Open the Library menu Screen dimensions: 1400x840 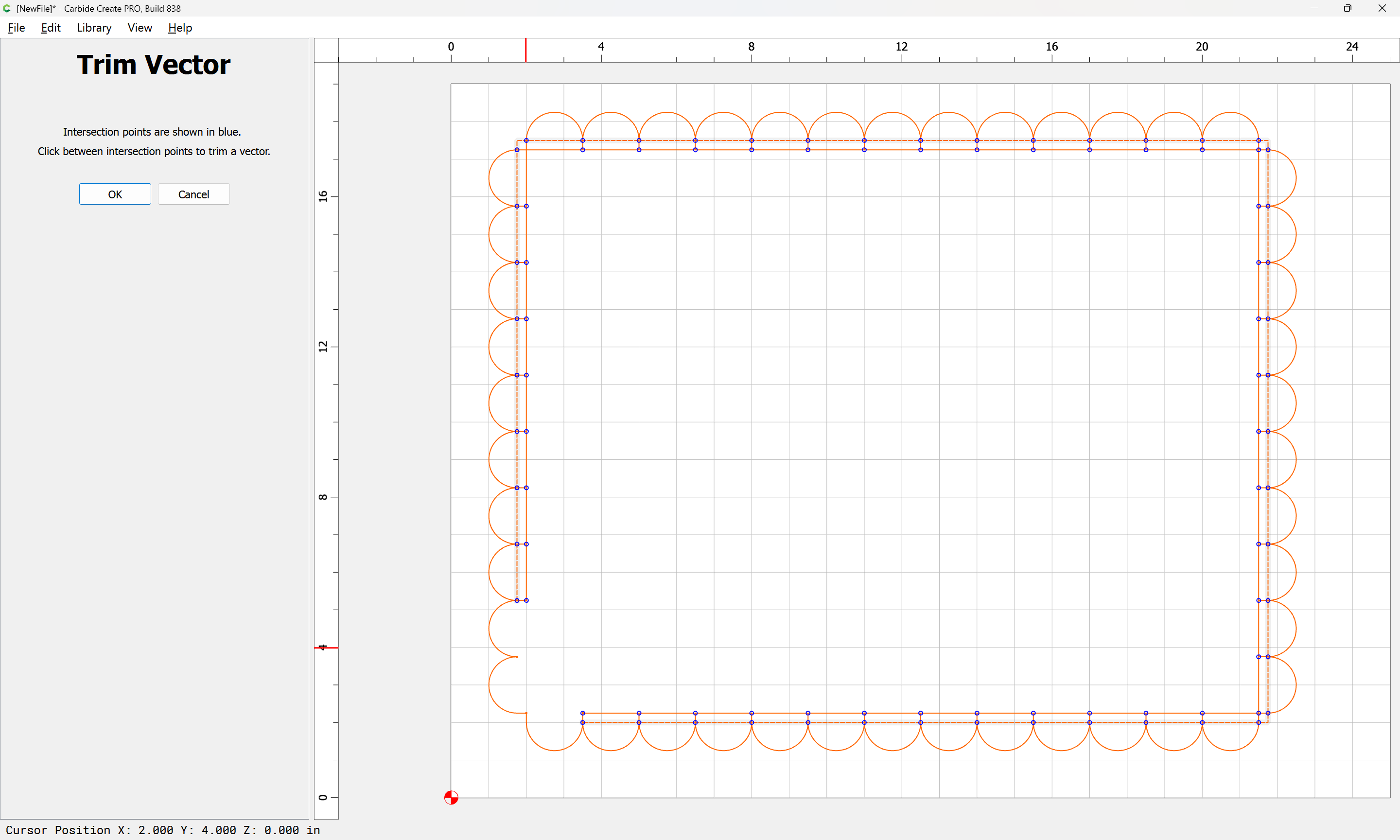(x=94, y=28)
